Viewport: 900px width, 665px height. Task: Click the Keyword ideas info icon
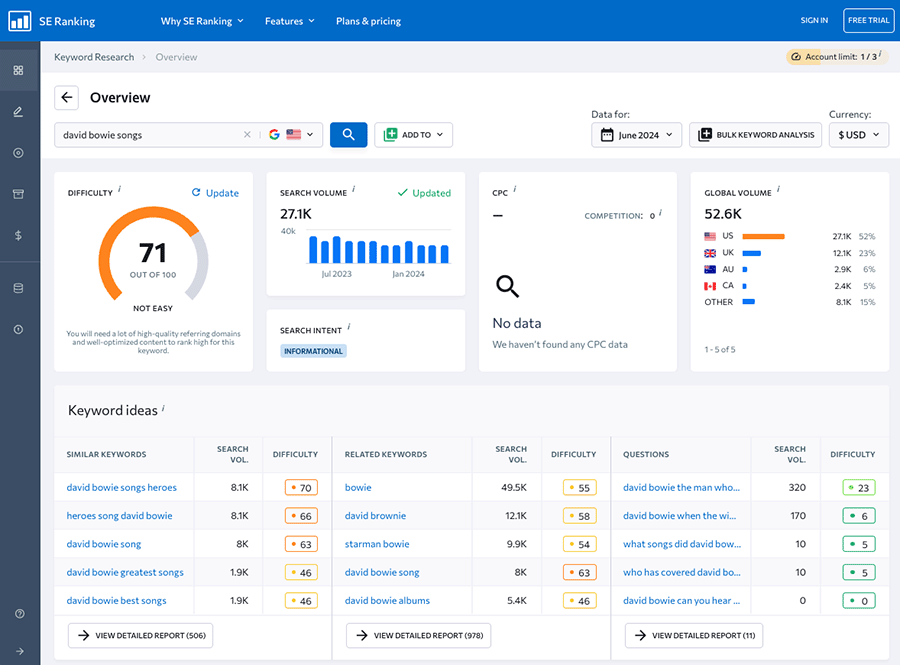pyautogui.click(x=163, y=408)
